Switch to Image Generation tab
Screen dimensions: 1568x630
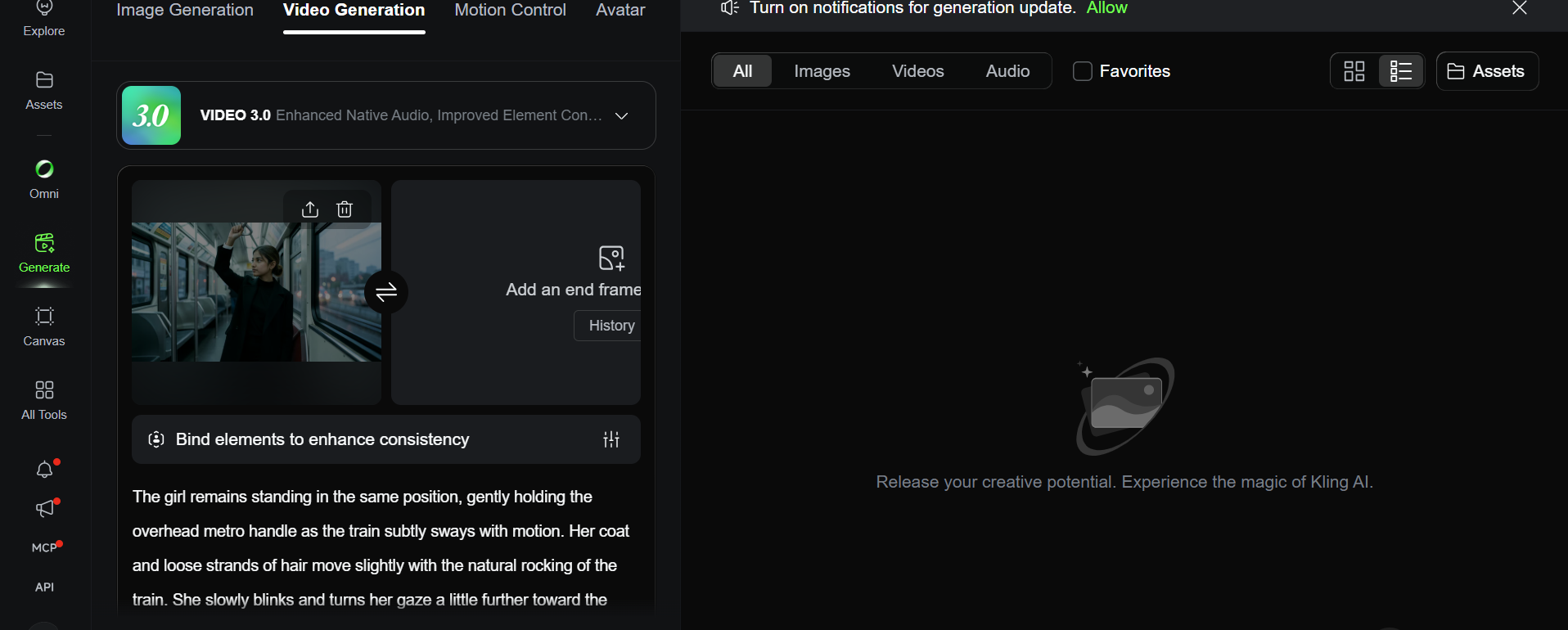tap(185, 11)
